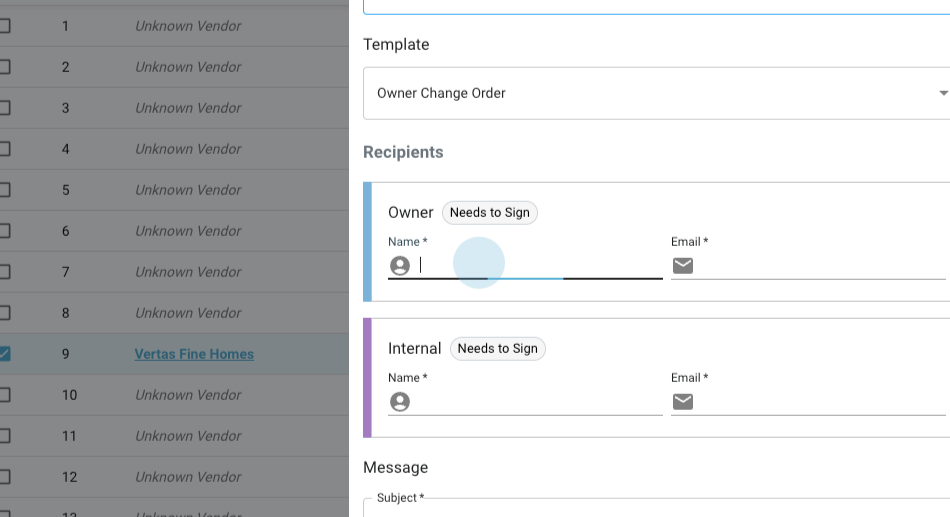Open the Vertas Fine Homes vendor link
Screen dimensions: 950x517
194,354
